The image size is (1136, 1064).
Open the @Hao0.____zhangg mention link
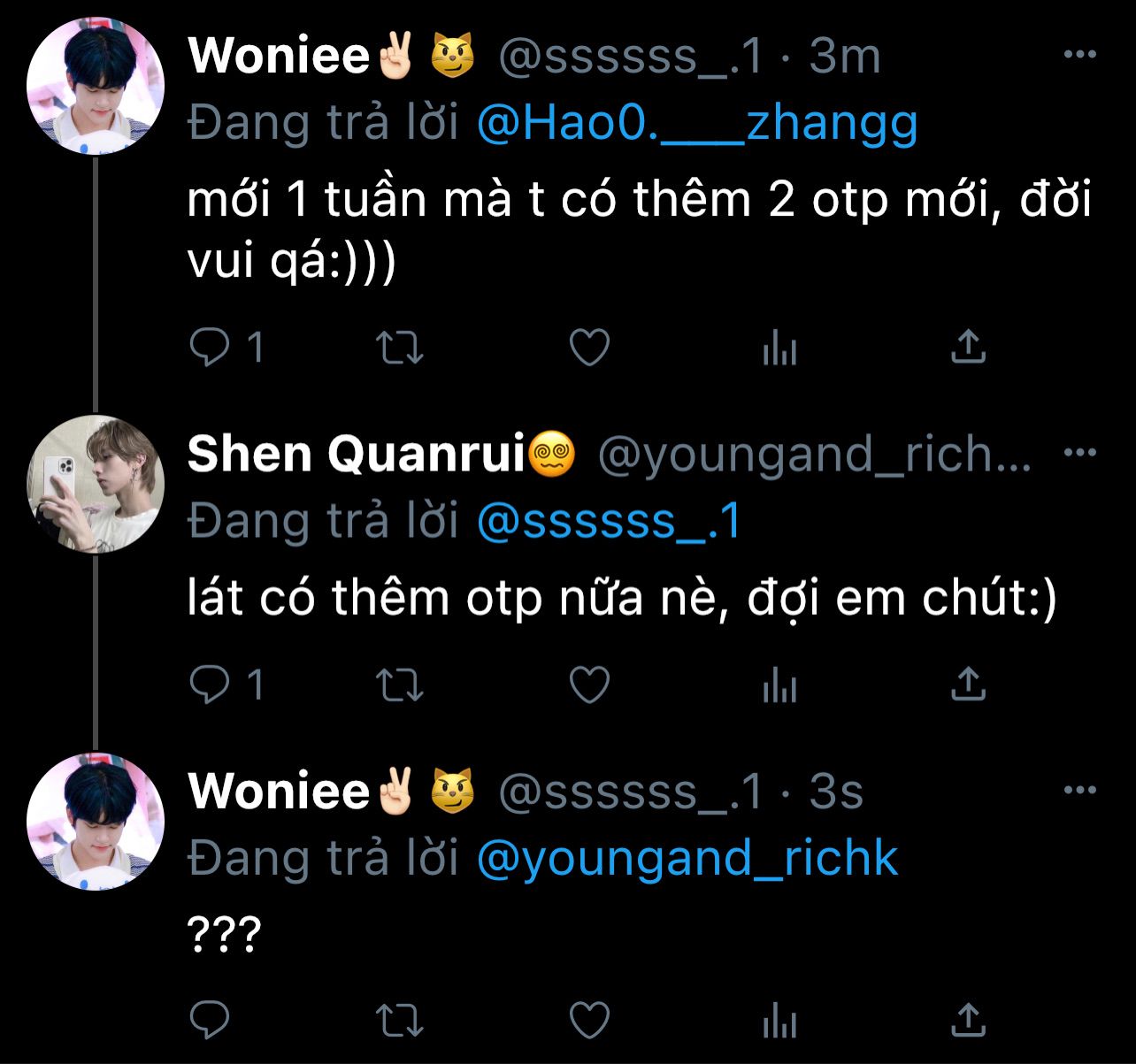coord(696,124)
